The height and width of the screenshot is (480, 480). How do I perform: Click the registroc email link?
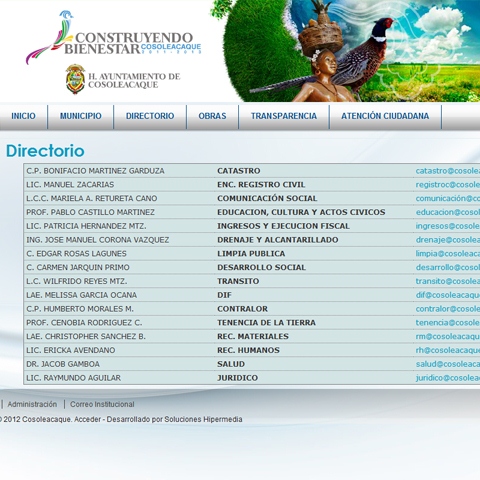(448, 185)
